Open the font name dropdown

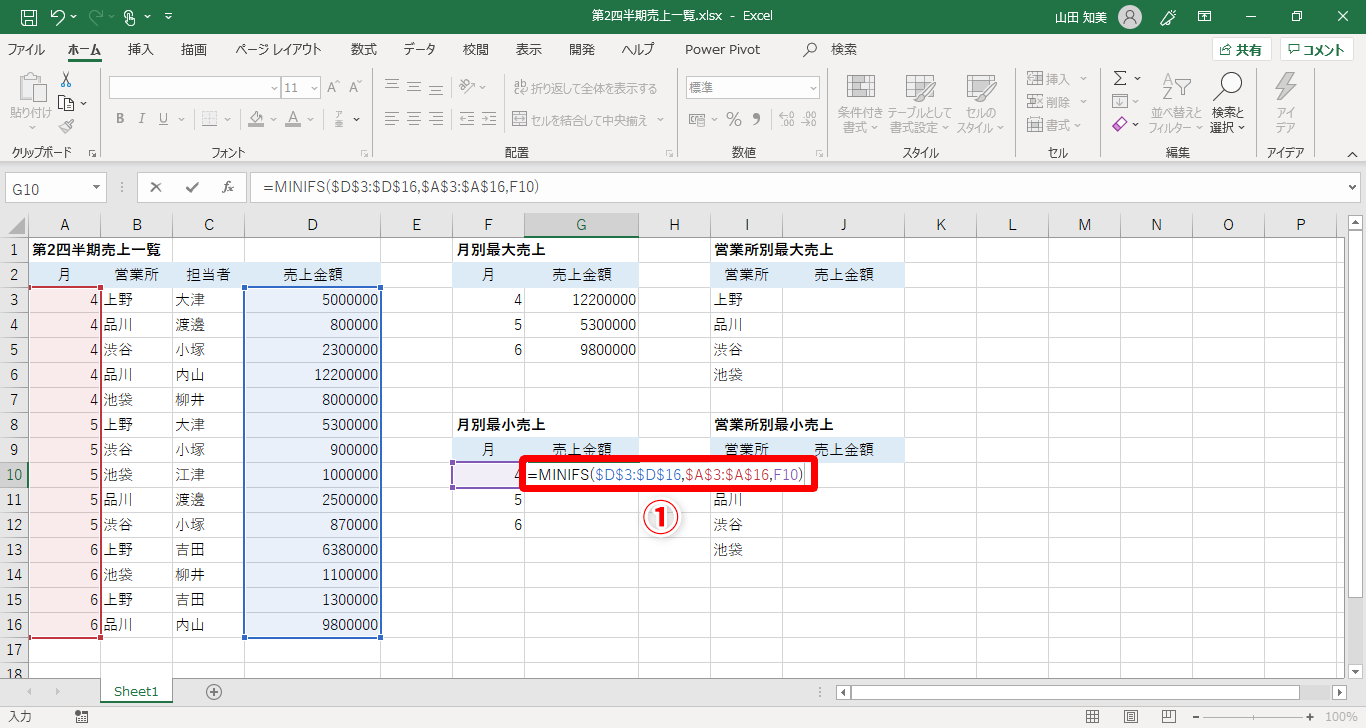click(x=274, y=88)
